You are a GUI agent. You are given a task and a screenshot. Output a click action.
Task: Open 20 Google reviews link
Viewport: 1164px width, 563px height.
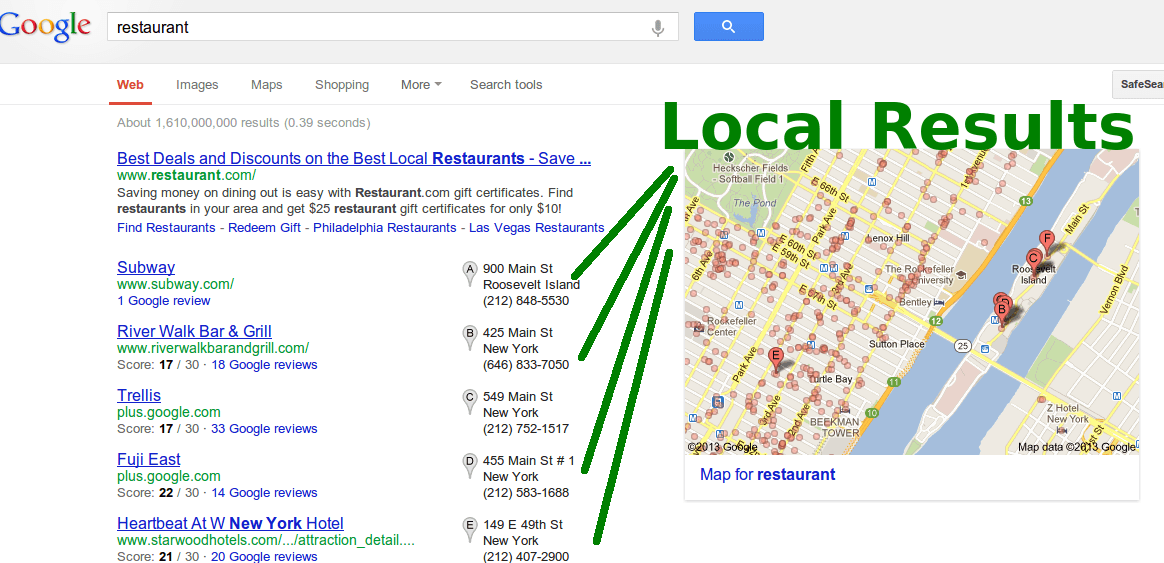(x=264, y=556)
